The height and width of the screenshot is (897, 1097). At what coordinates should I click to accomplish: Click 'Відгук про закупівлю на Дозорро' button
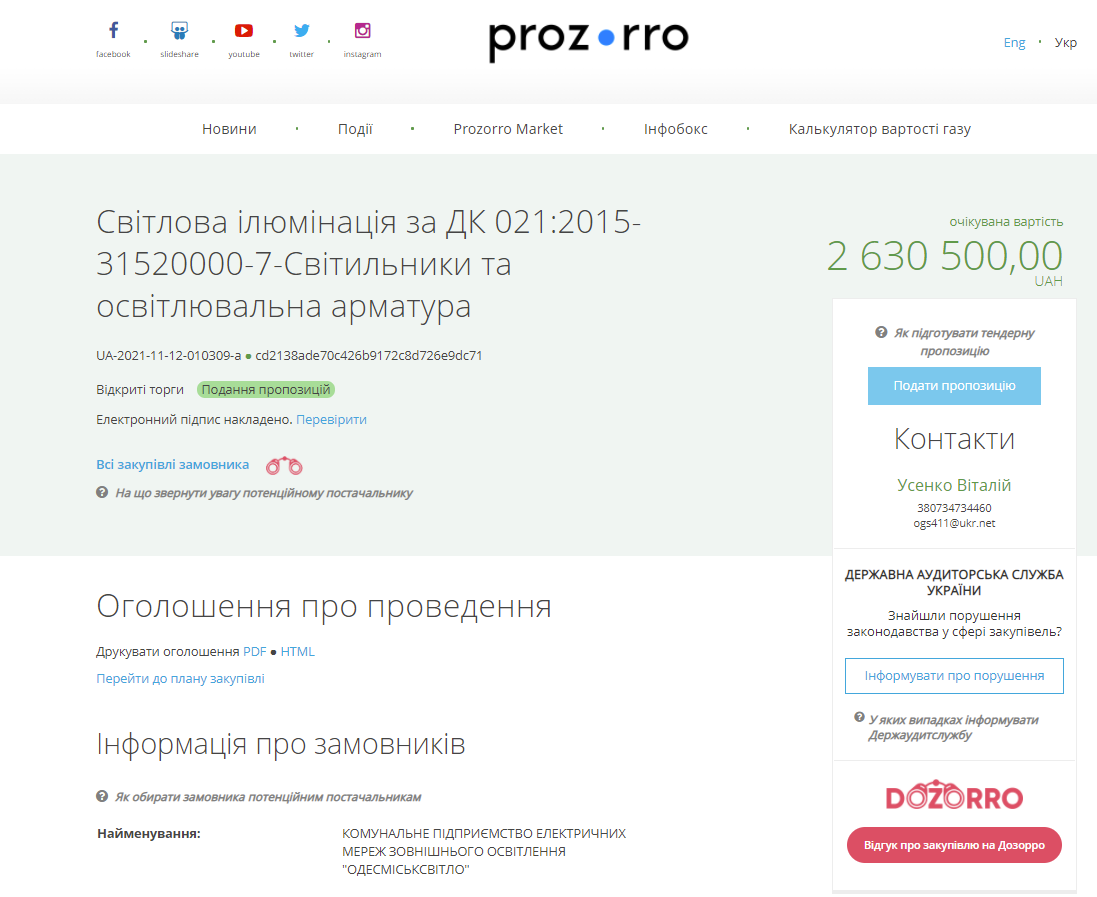tap(954, 845)
